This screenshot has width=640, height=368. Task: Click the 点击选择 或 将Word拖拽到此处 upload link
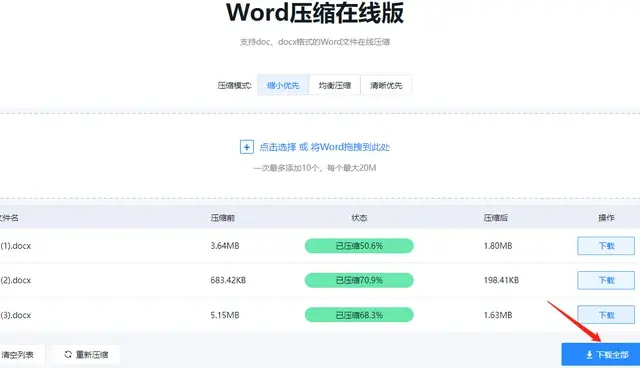(324, 147)
